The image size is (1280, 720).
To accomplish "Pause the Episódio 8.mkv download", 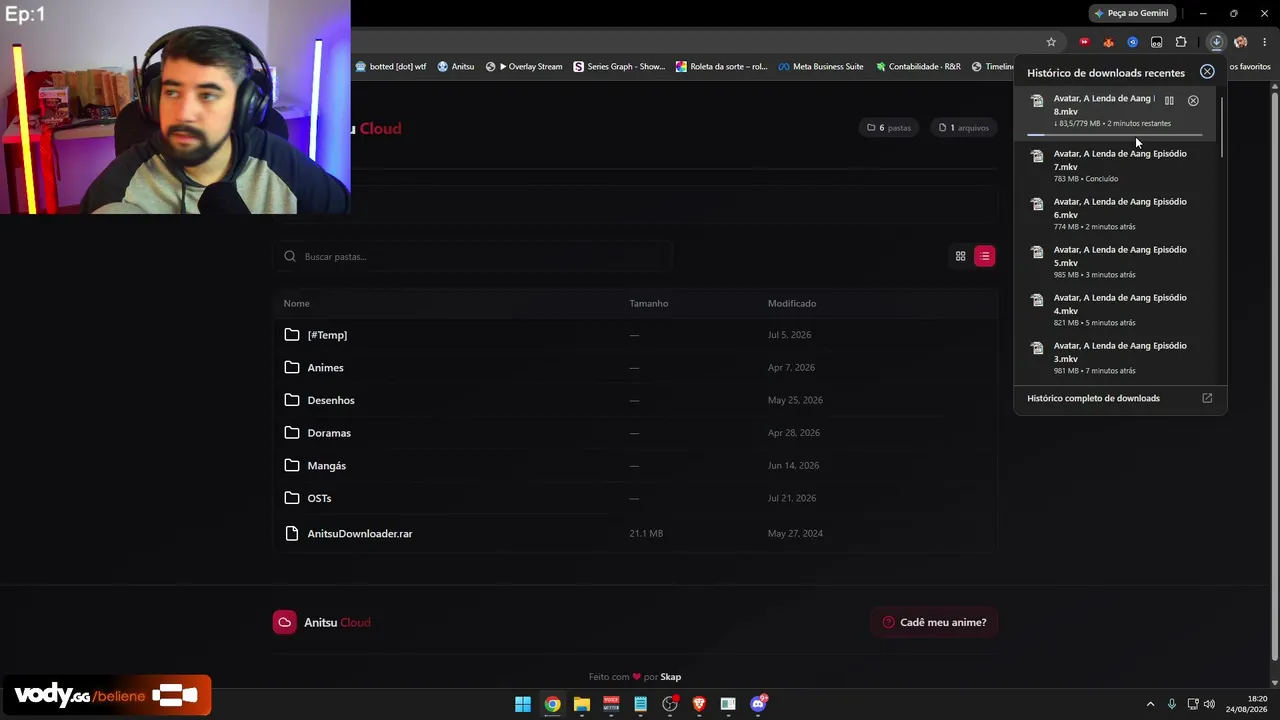I will click(1169, 101).
